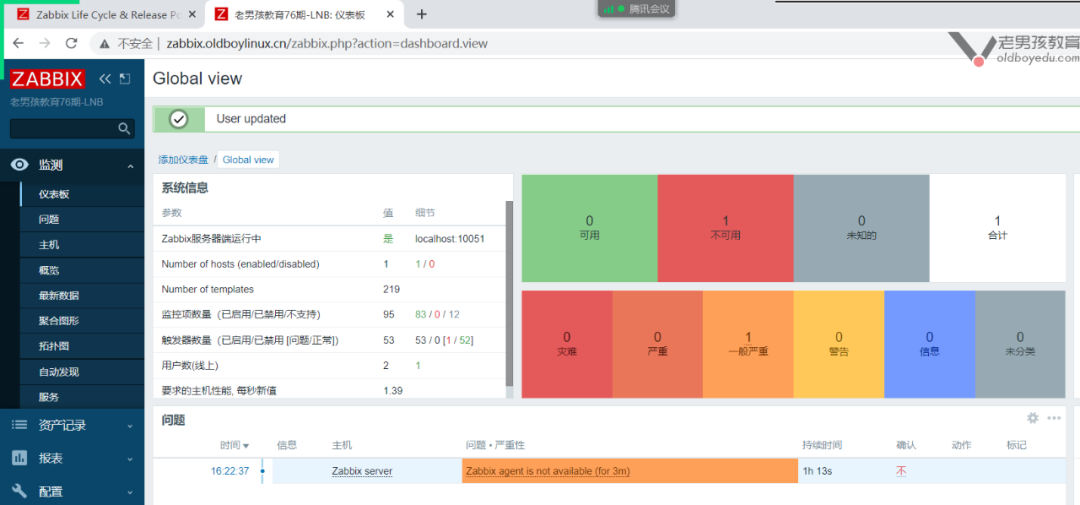Click the ZABBIX logo
The image size is (1080, 505).
coord(48,79)
